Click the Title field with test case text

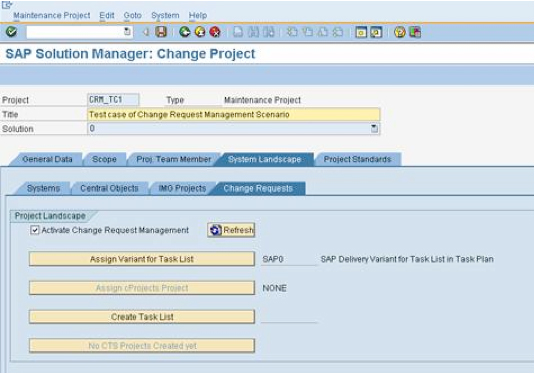point(234,114)
